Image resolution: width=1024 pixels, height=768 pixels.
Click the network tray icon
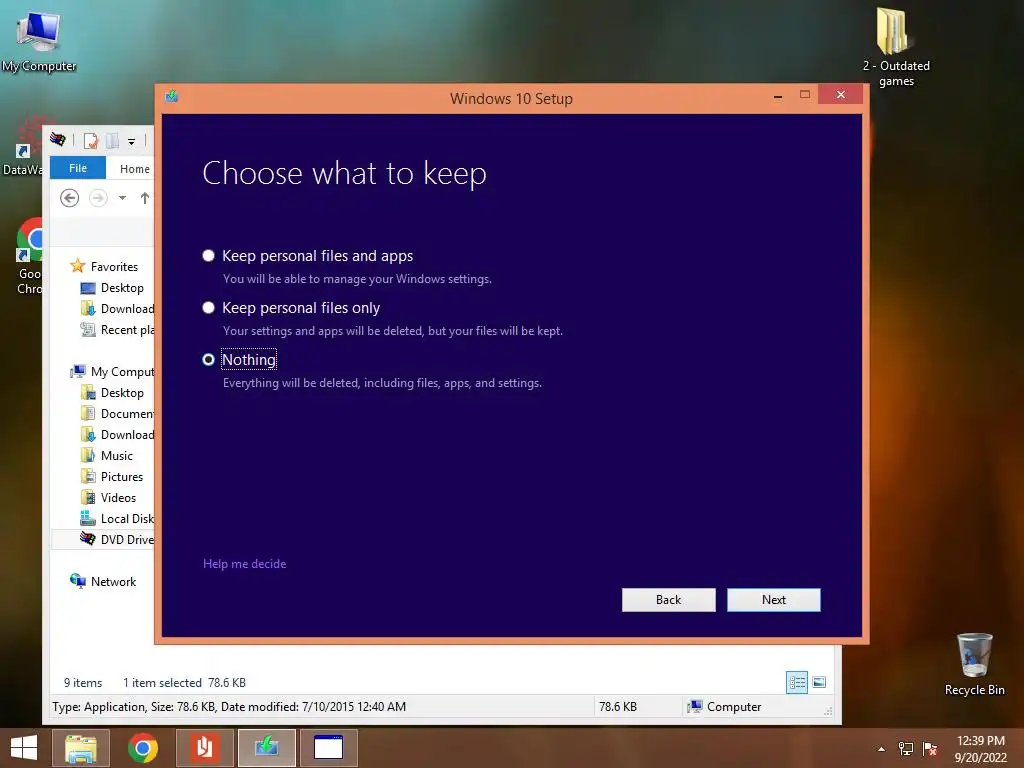(x=906, y=749)
